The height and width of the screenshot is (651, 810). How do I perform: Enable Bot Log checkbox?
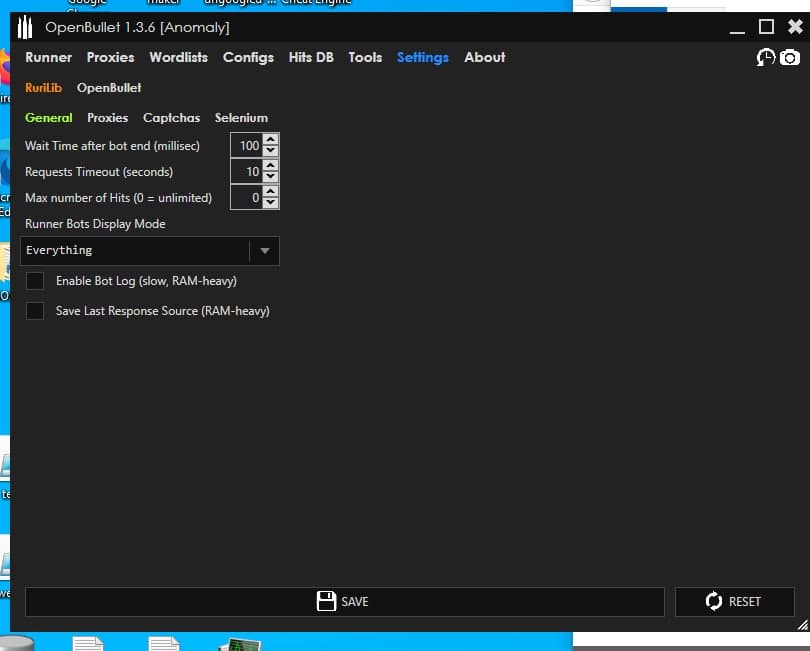pos(35,281)
